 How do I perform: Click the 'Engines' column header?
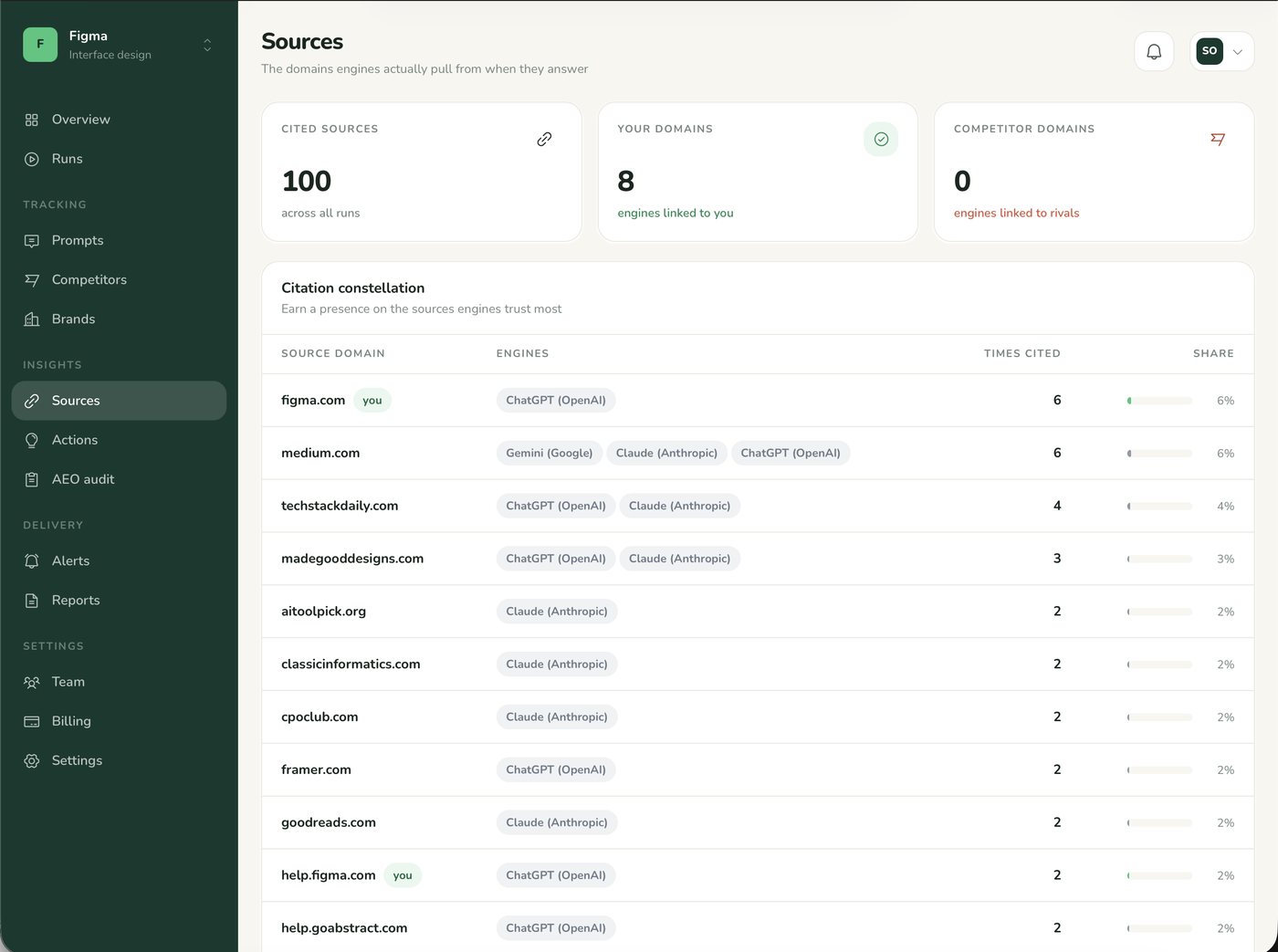(x=522, y=353)
